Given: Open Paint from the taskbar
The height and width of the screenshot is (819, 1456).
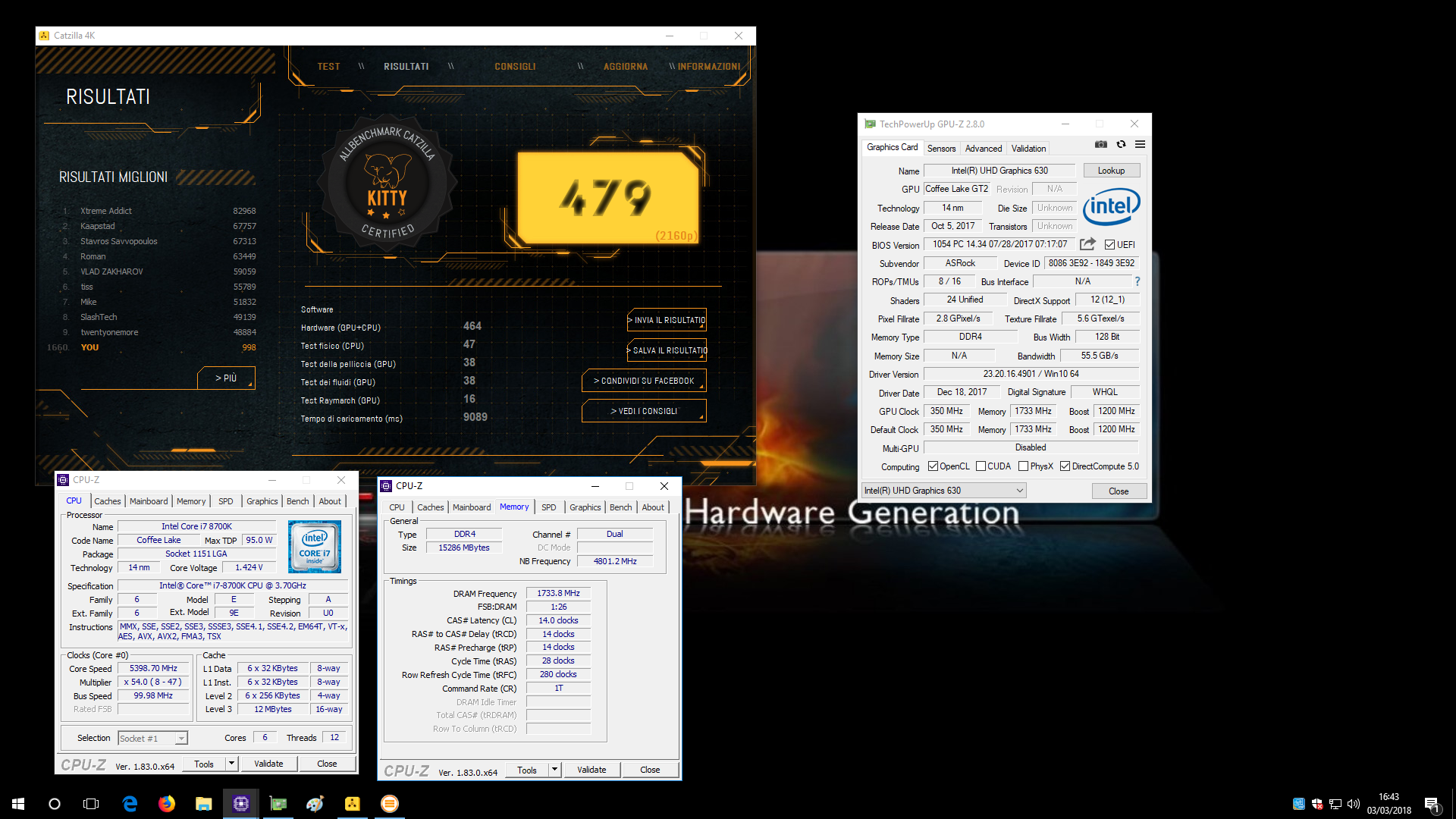Looking at the screenshot, I should click(315, 804).
